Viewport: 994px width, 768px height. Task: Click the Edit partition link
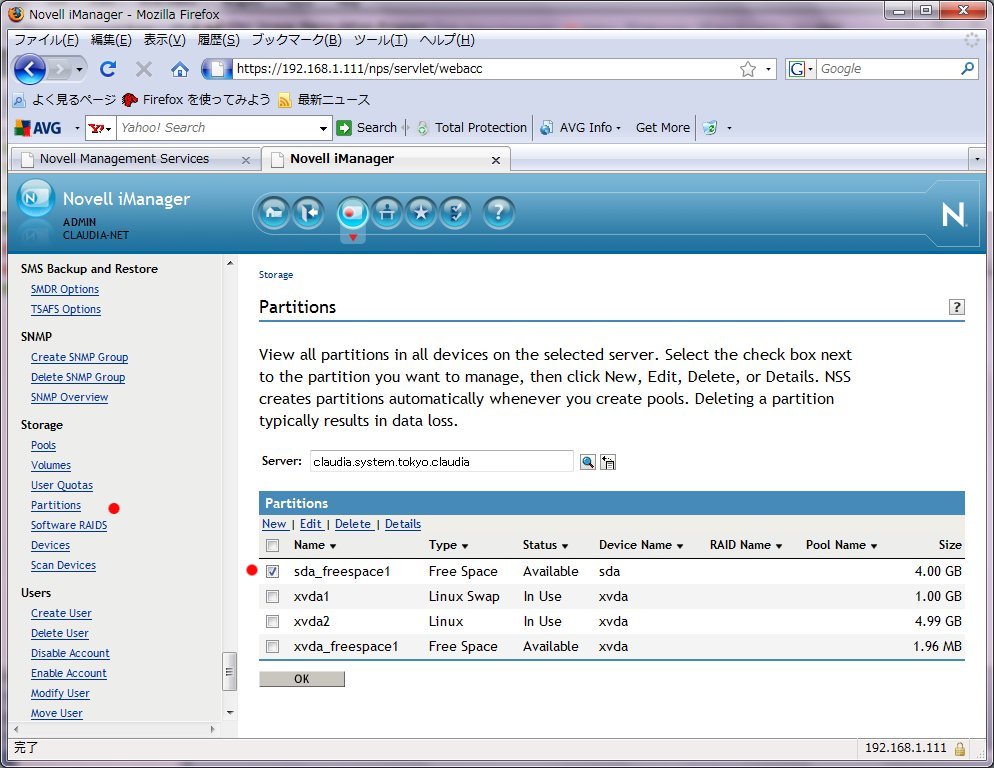coord(311,524)
